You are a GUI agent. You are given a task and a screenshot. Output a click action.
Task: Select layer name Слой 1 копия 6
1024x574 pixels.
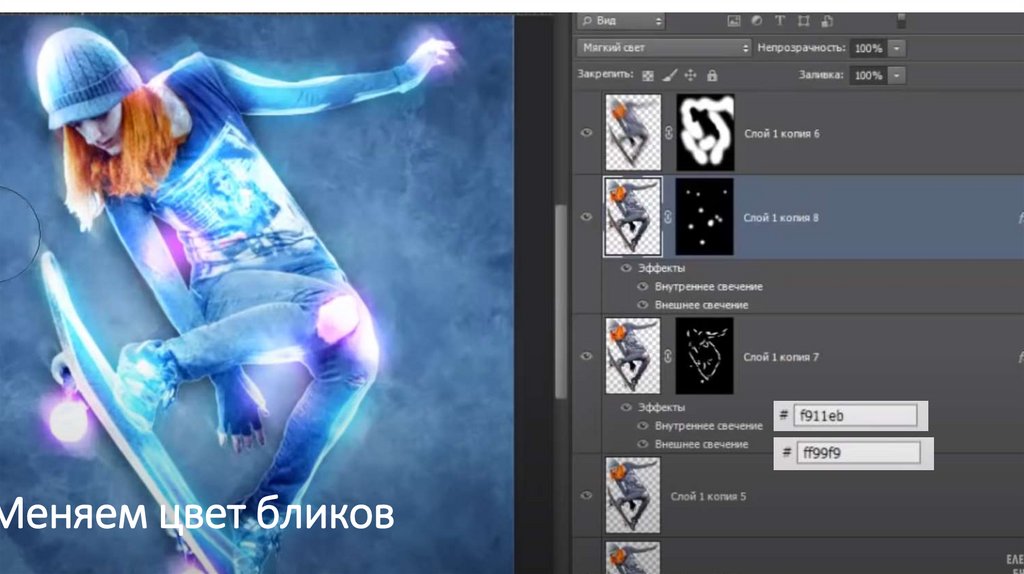coord(781,133)
